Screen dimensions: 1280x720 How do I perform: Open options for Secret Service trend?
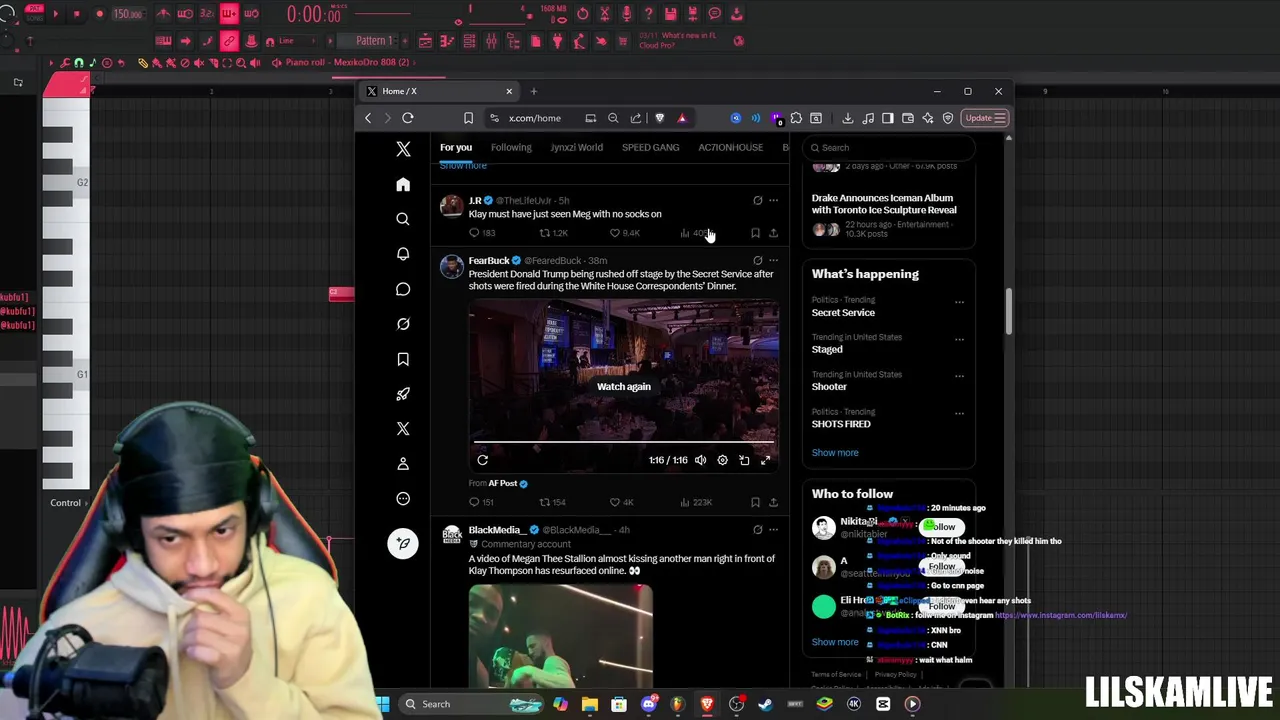pos(959,301)
